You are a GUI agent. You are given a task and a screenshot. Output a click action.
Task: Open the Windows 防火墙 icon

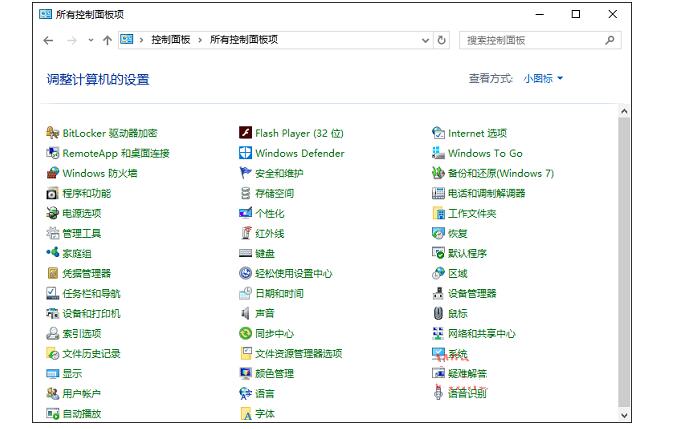click(x=53, y=173)
